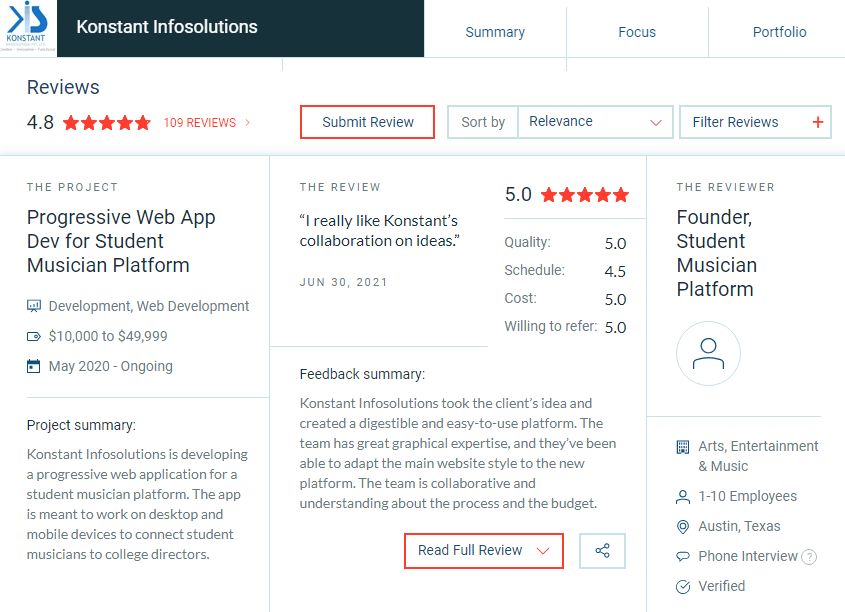Open the 109 Reviews link

(206, 123)
